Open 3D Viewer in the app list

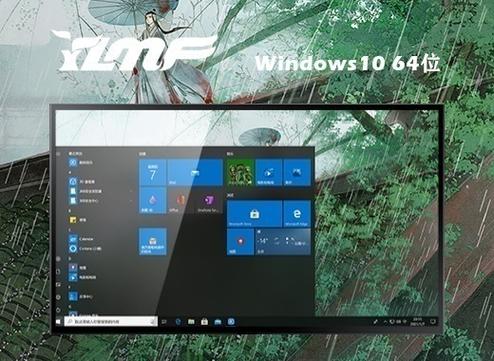pyautogui.click(x=82, y=182)
